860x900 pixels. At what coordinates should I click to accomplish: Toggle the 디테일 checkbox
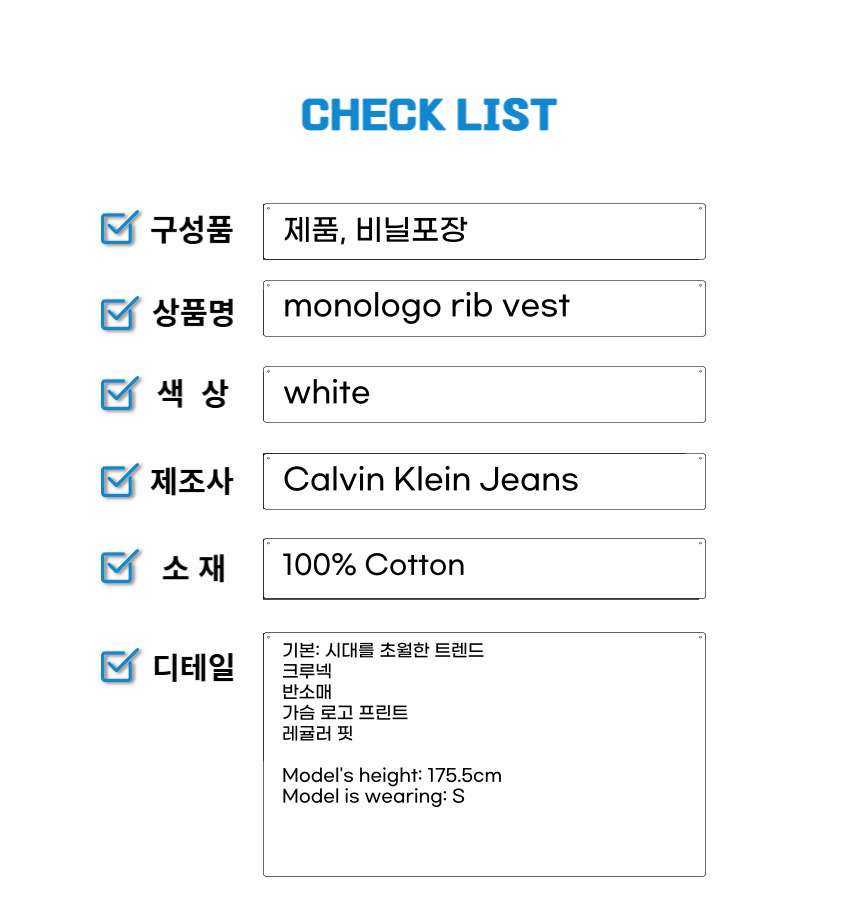[x=119, y=666]
